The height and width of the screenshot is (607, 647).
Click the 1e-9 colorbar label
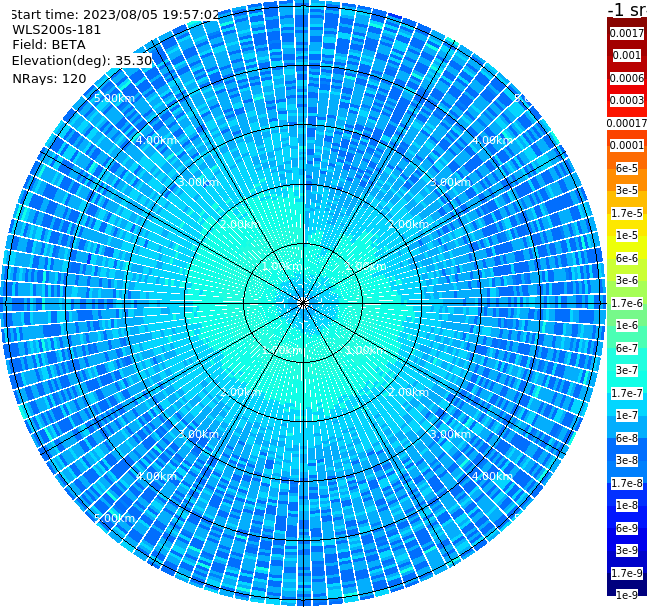point(627,595)
